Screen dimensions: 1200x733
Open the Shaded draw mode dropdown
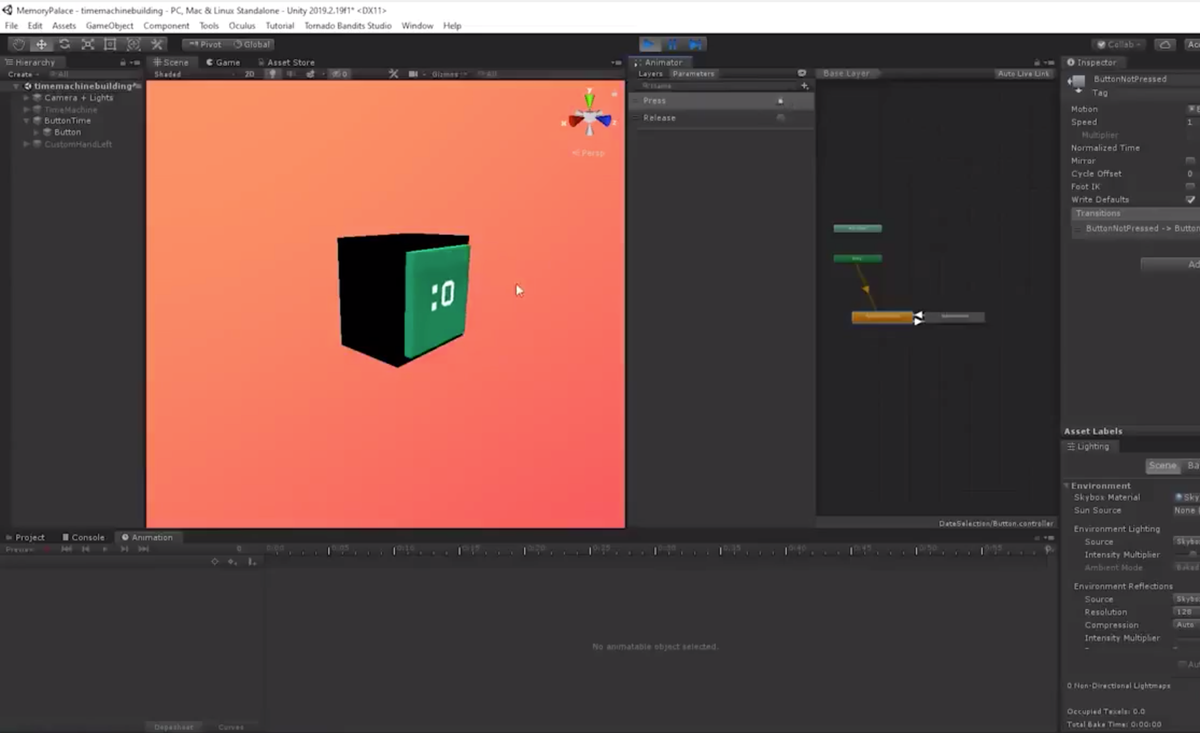tap(168, 74)
